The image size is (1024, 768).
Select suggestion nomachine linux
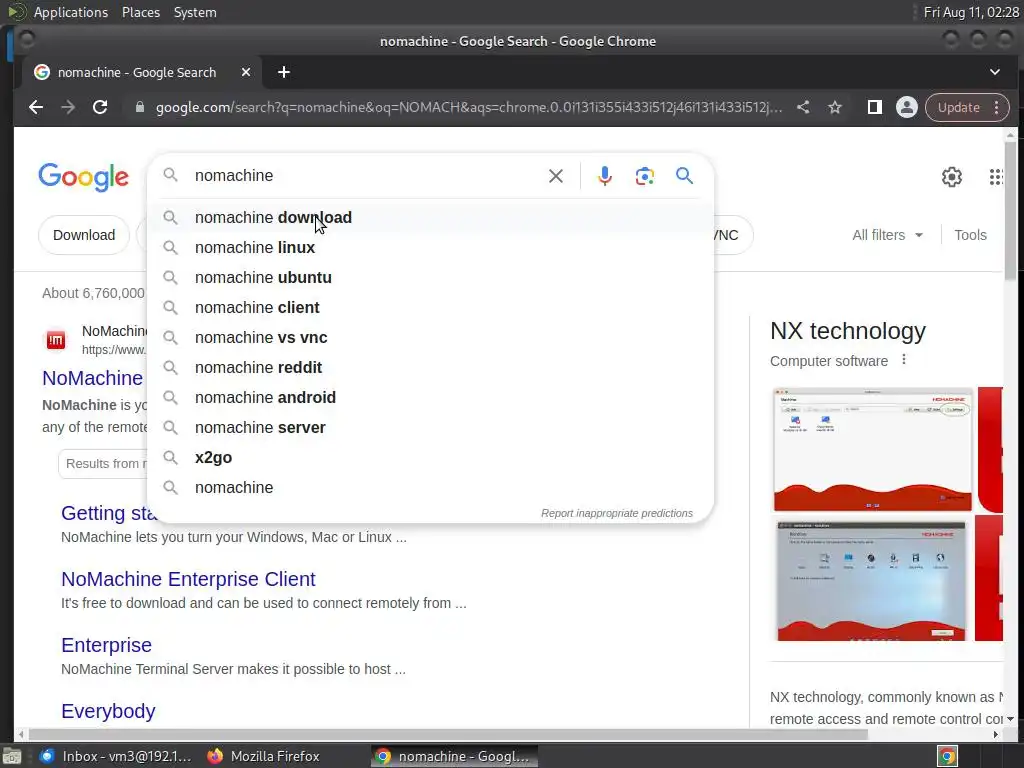point(431,248)
